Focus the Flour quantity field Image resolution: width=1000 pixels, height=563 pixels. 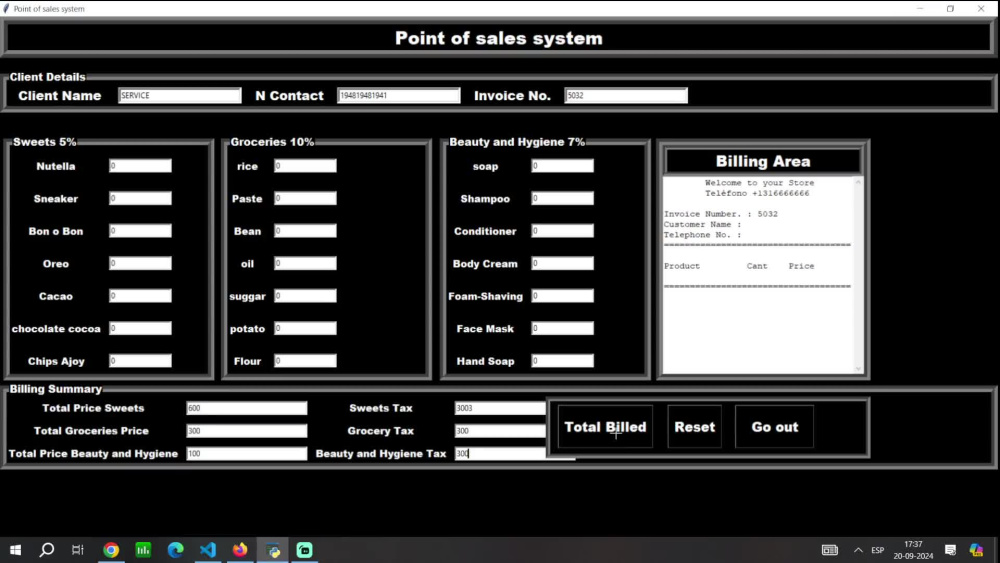coord(305,361)
